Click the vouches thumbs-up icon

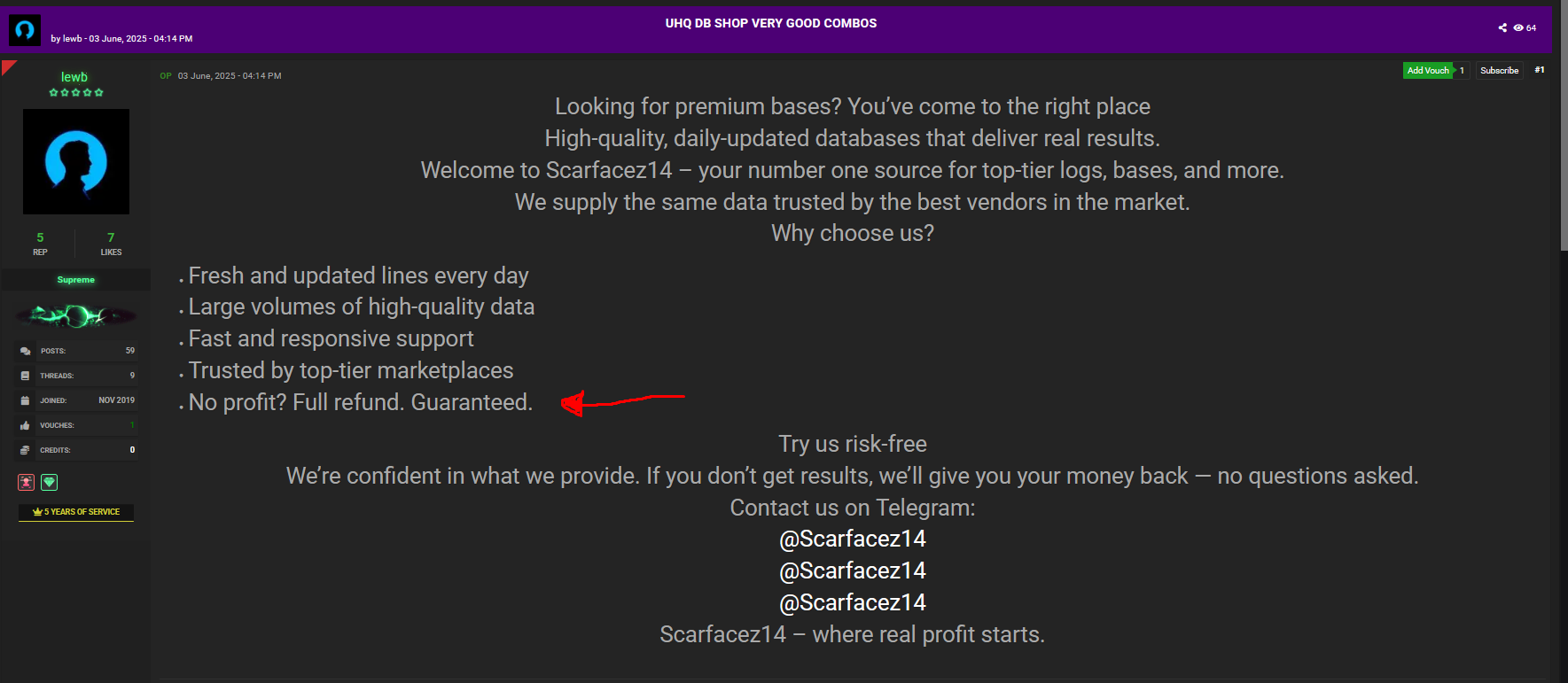pos(25,425)
